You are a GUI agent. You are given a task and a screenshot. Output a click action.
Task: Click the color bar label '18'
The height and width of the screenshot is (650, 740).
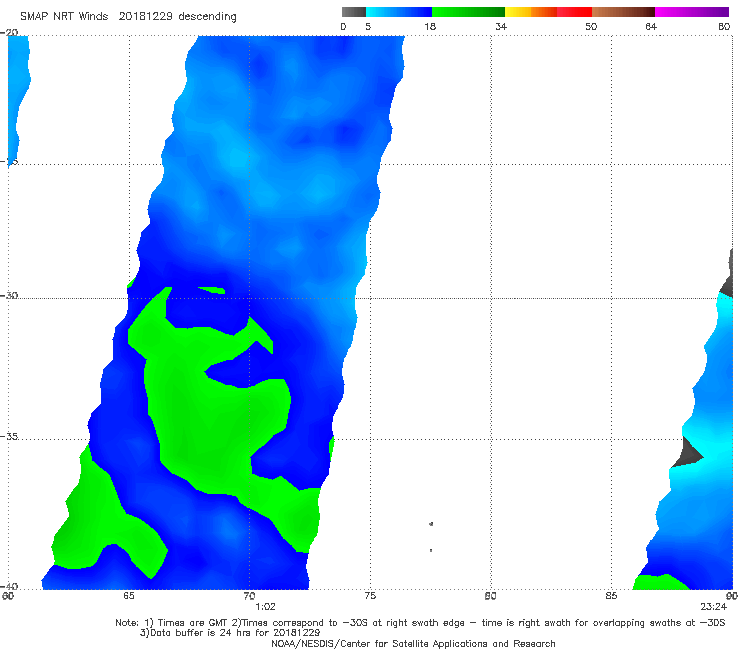pyautogui.click(x=430, y=26)
